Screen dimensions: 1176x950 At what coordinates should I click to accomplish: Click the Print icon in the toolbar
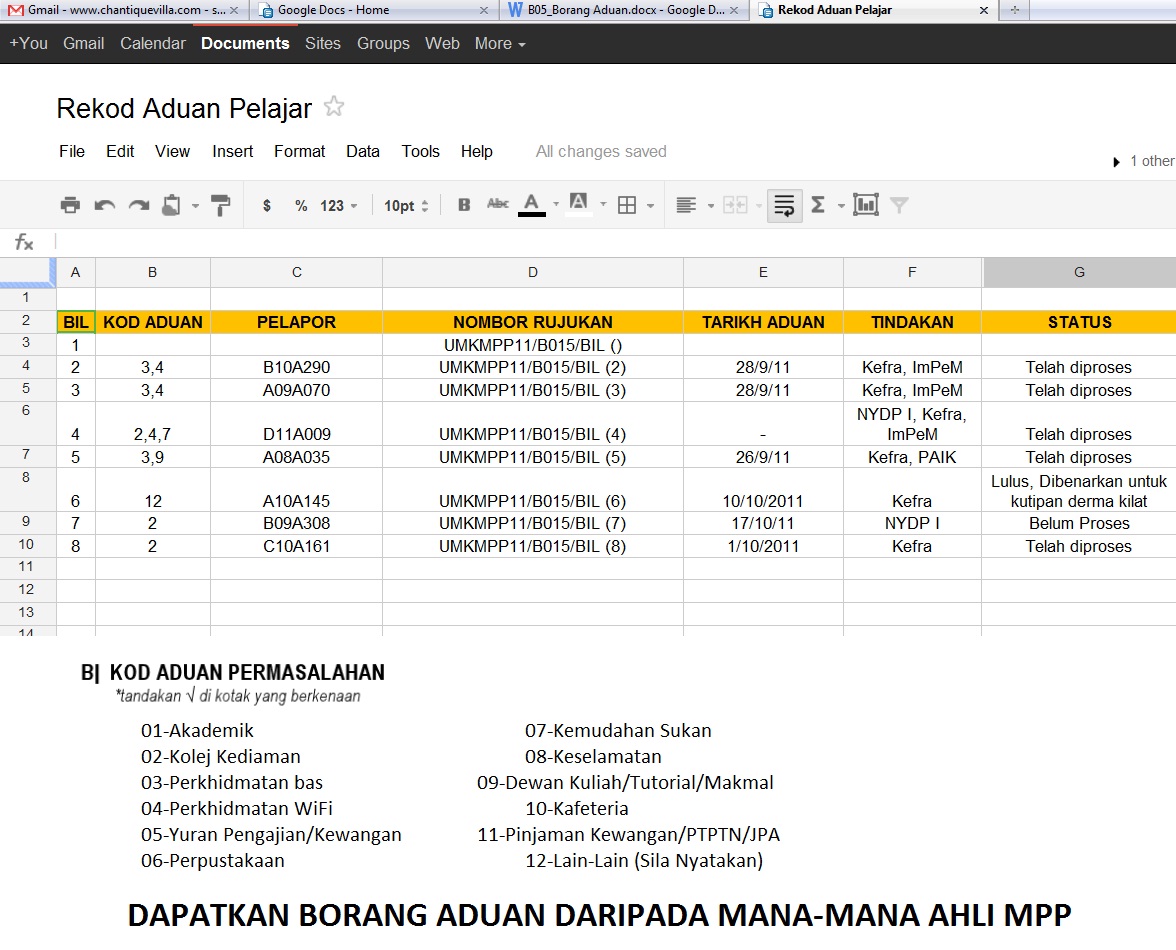pos(70,204)
